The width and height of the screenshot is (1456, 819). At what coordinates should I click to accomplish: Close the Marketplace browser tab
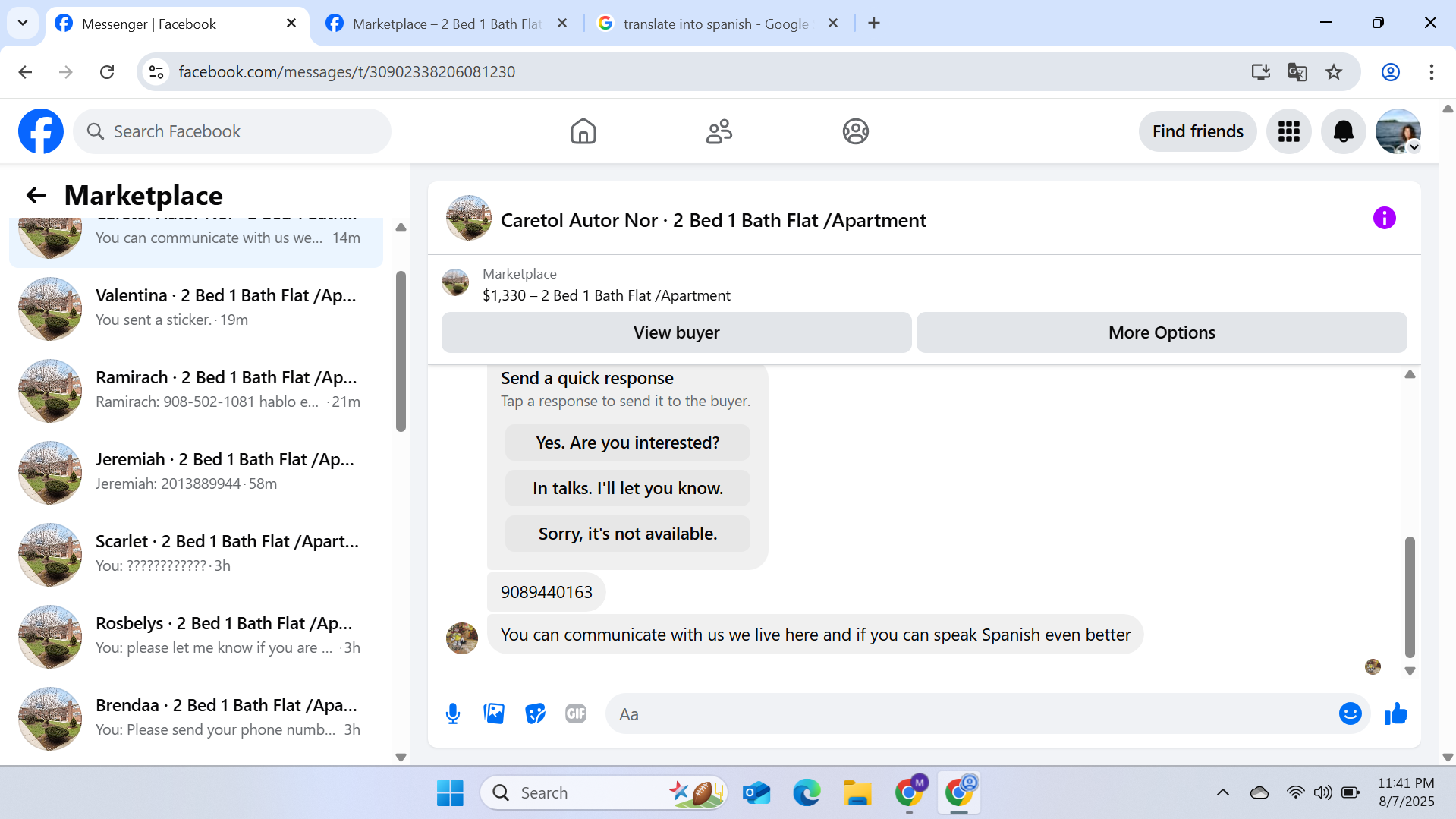561,24
